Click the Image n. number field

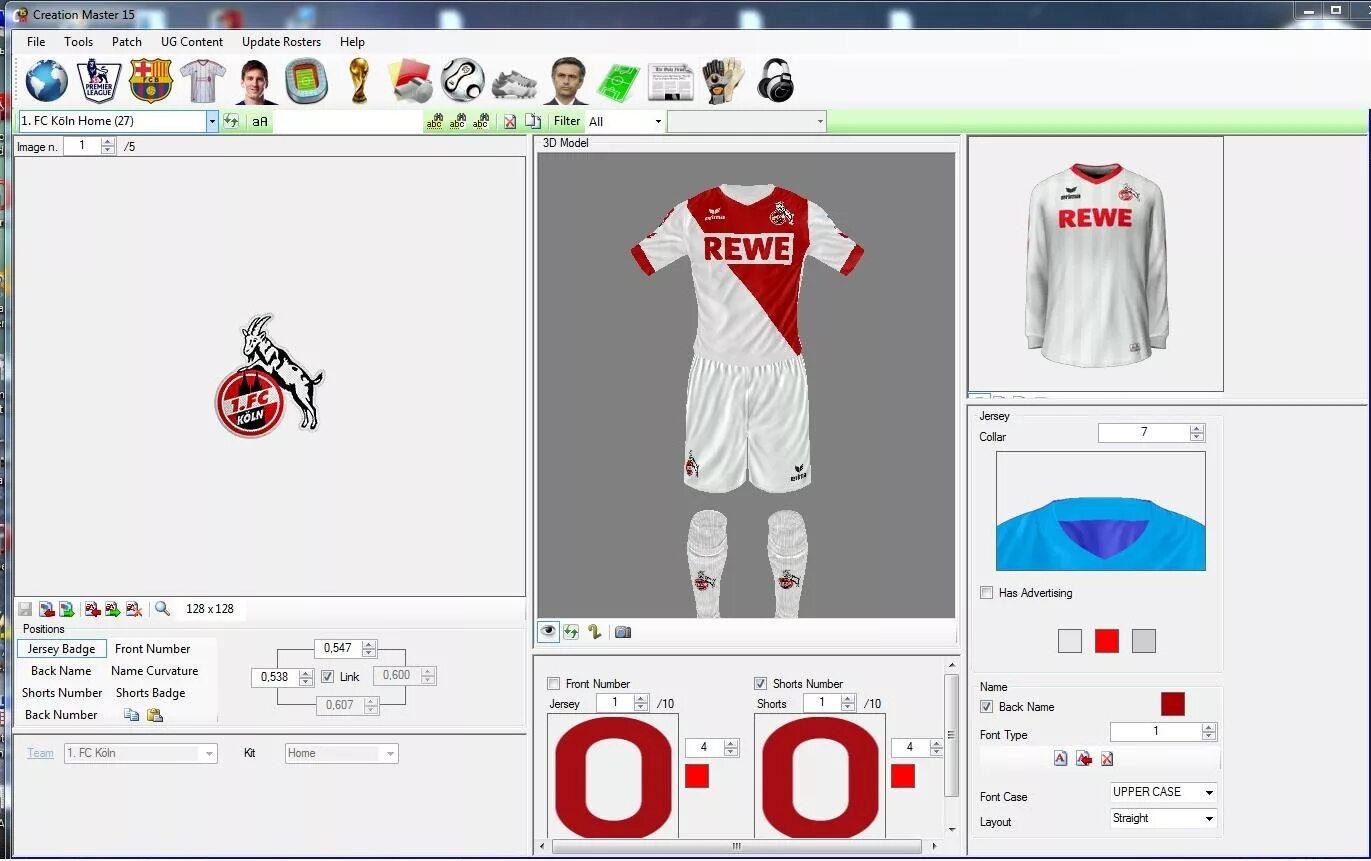(83, 146)
